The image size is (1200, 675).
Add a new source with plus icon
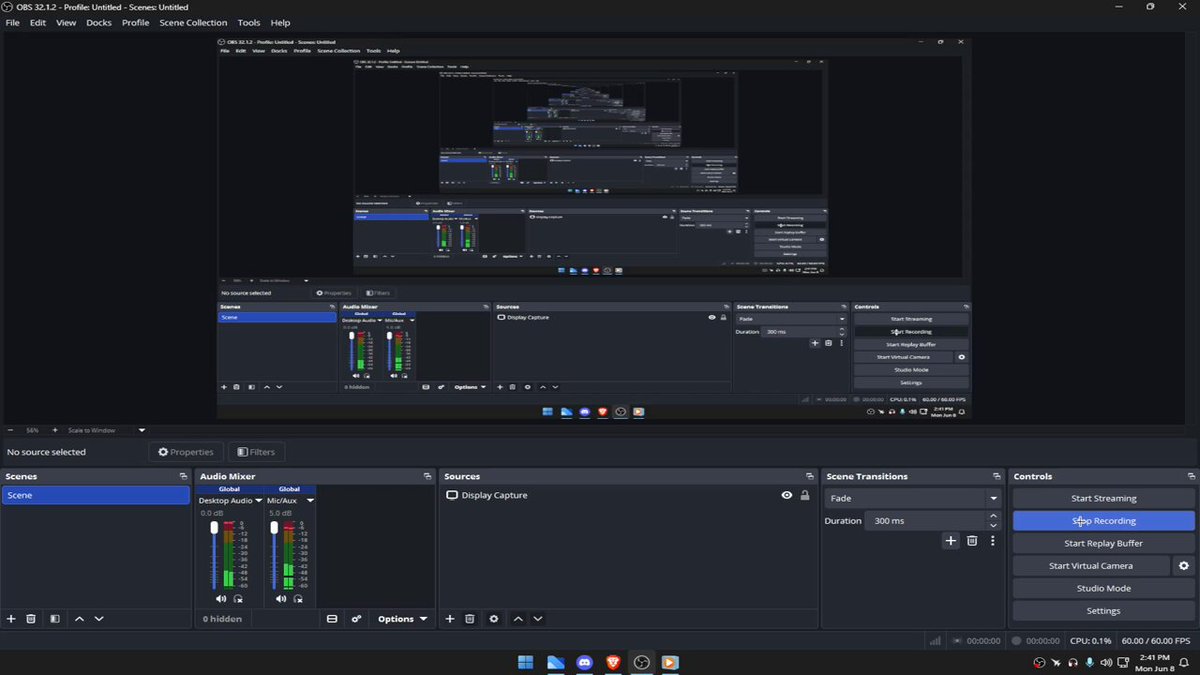tap(450, 619)
